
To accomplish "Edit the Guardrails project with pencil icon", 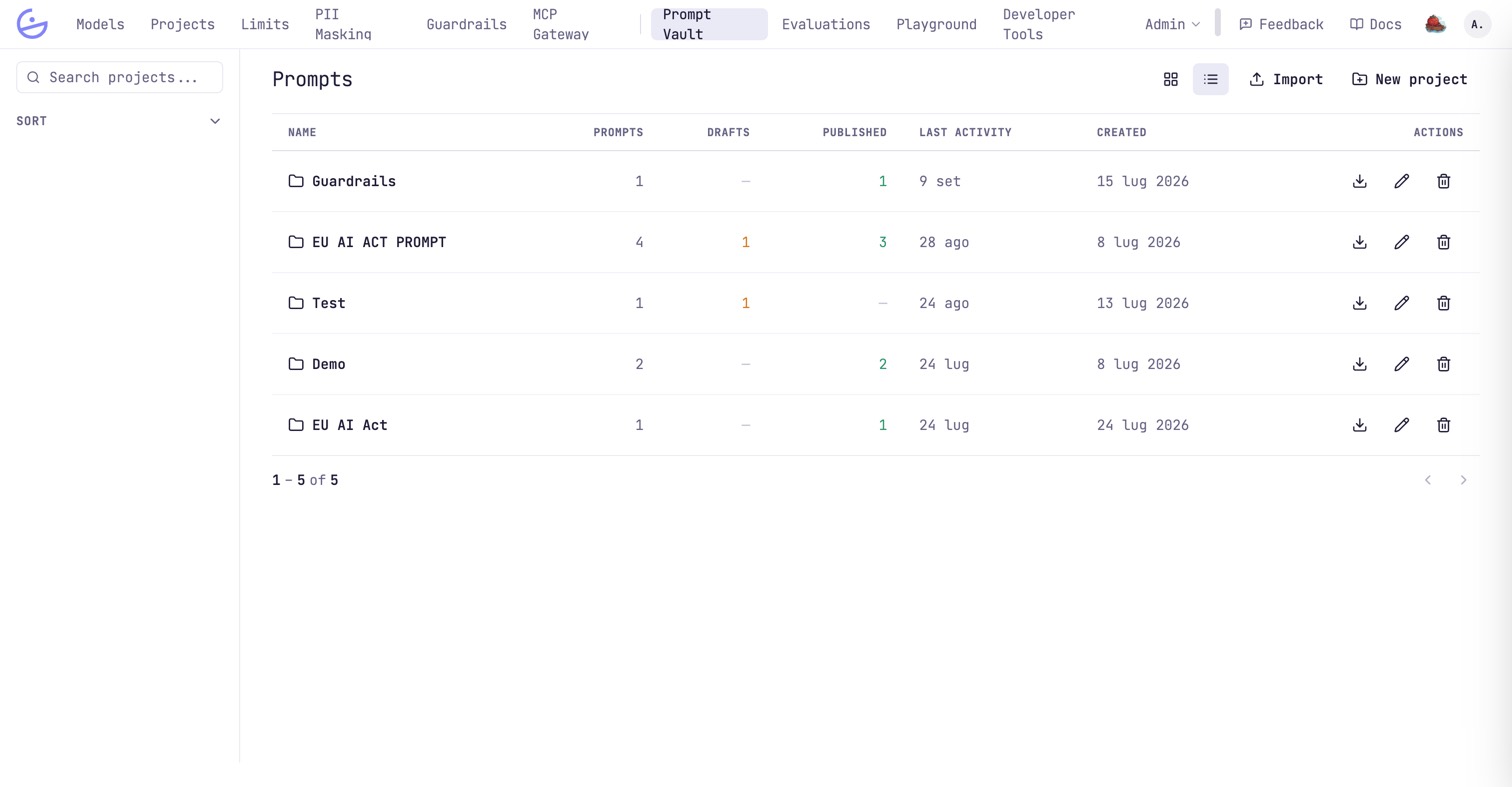I will coord(1401,181).
